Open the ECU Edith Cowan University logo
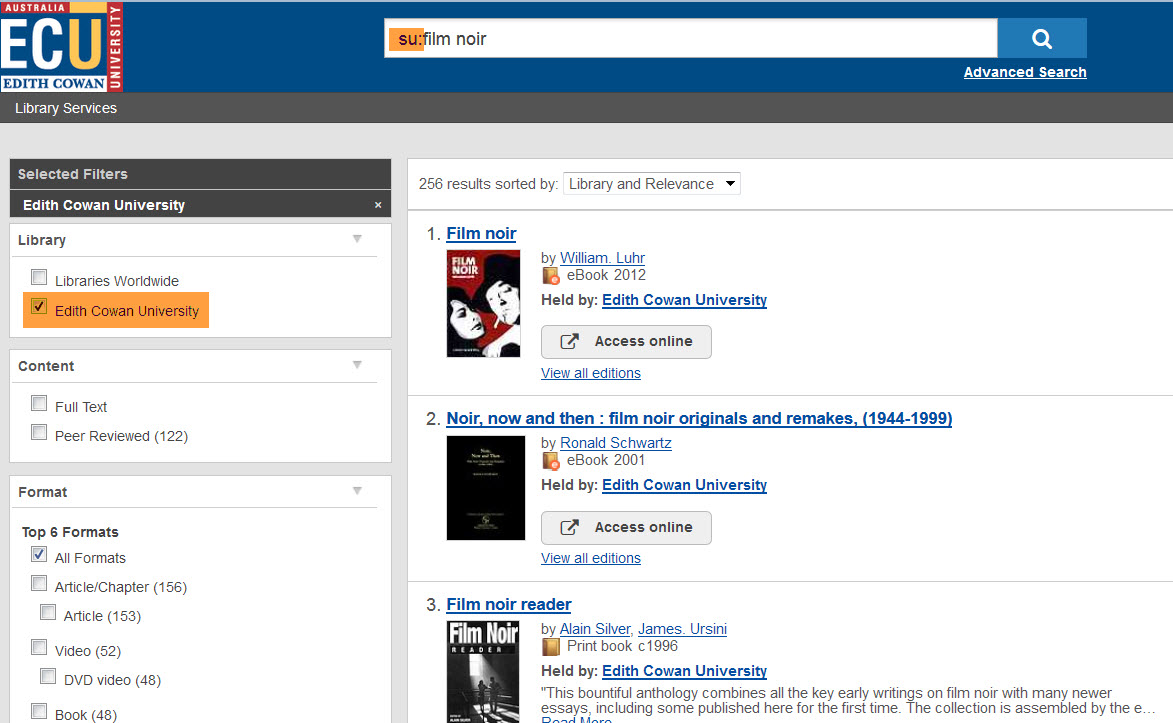 [61, 46]
